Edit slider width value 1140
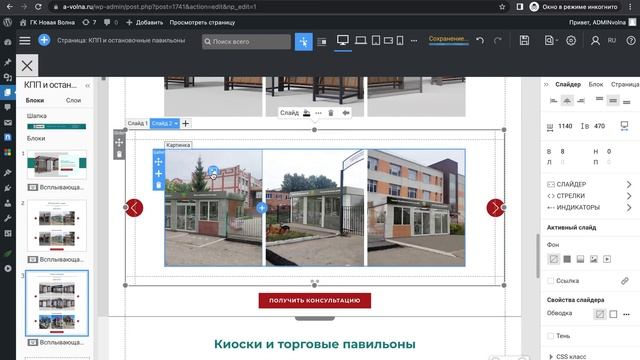 [x=565, y=126]
